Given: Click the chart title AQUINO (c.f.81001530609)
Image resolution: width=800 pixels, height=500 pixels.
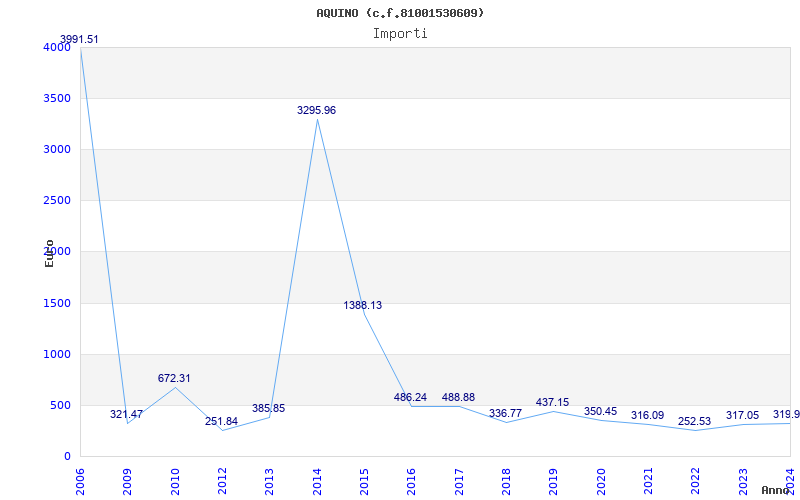Looking at the screenshot, I should (400, 13).
